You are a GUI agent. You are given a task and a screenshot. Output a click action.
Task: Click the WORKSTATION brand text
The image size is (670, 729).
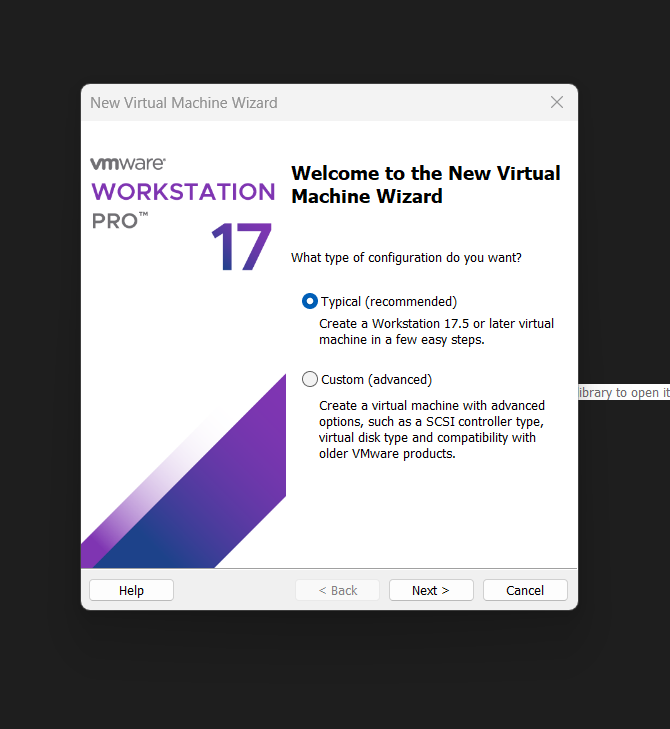pos(183,191)
